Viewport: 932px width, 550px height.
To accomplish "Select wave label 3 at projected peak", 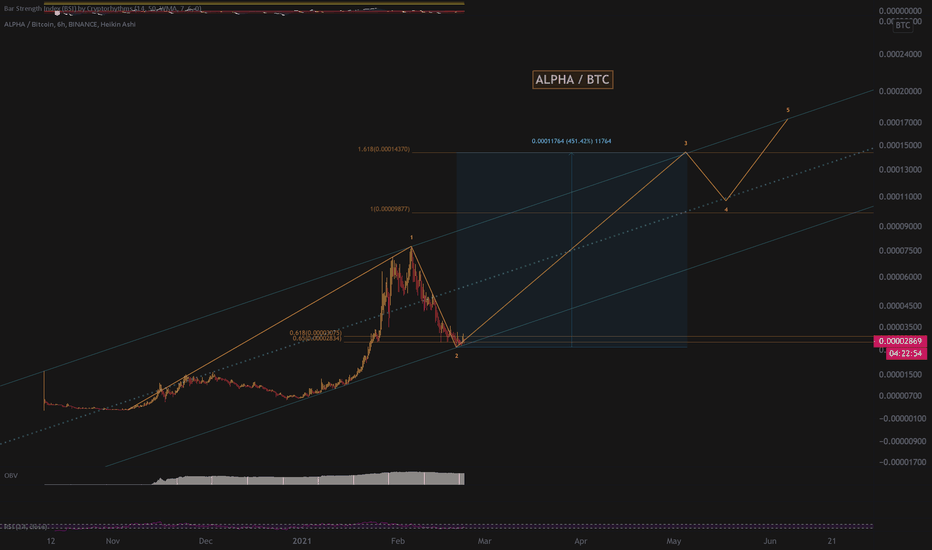I will (685, 143).
